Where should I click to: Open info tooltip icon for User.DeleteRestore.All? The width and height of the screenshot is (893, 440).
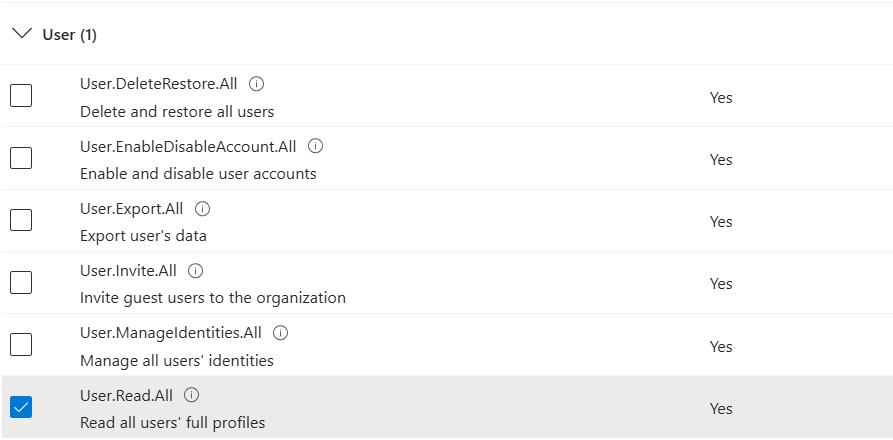tap(256, 84)
